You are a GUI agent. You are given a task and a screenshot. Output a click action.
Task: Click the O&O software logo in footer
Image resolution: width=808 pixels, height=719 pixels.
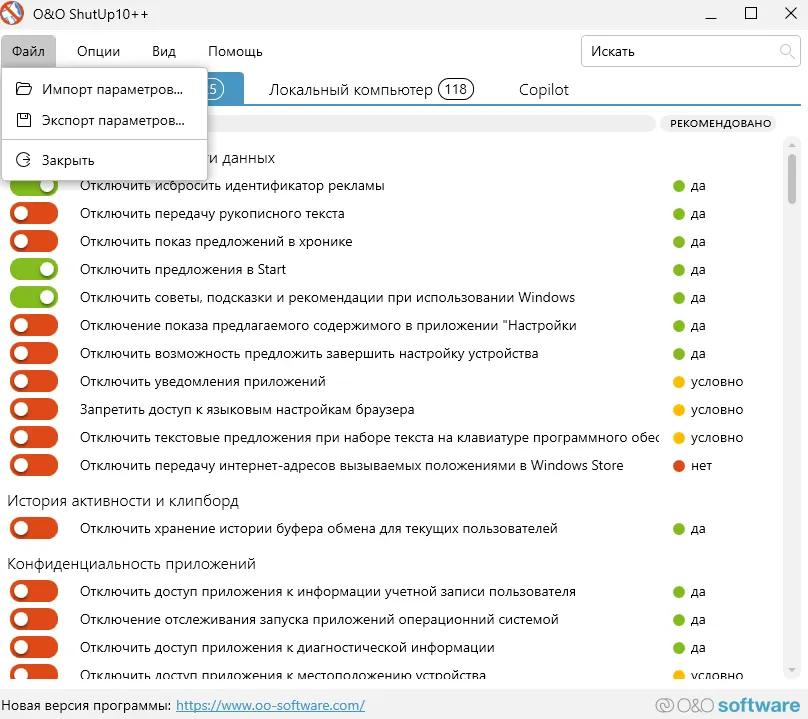point(728,705)
